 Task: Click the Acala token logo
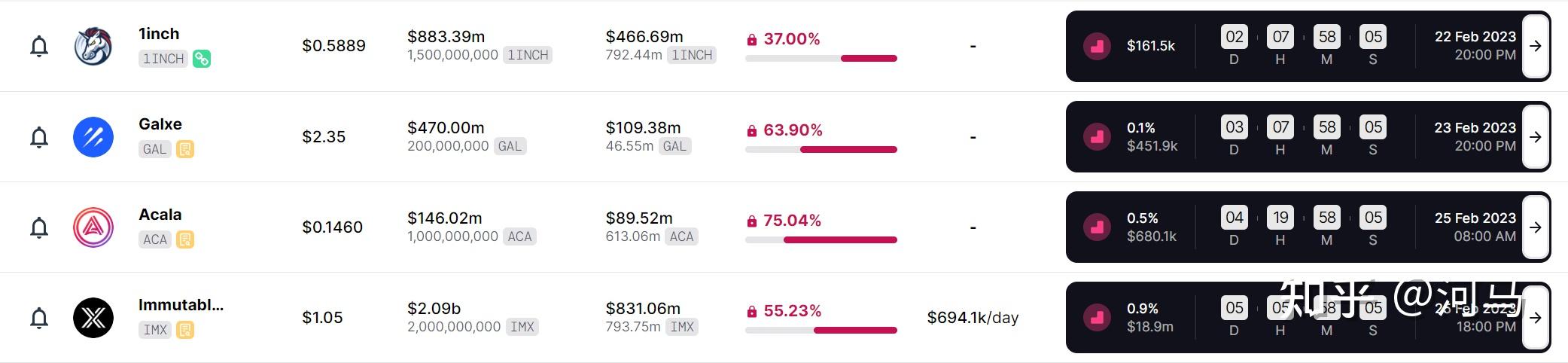(93, 227)
